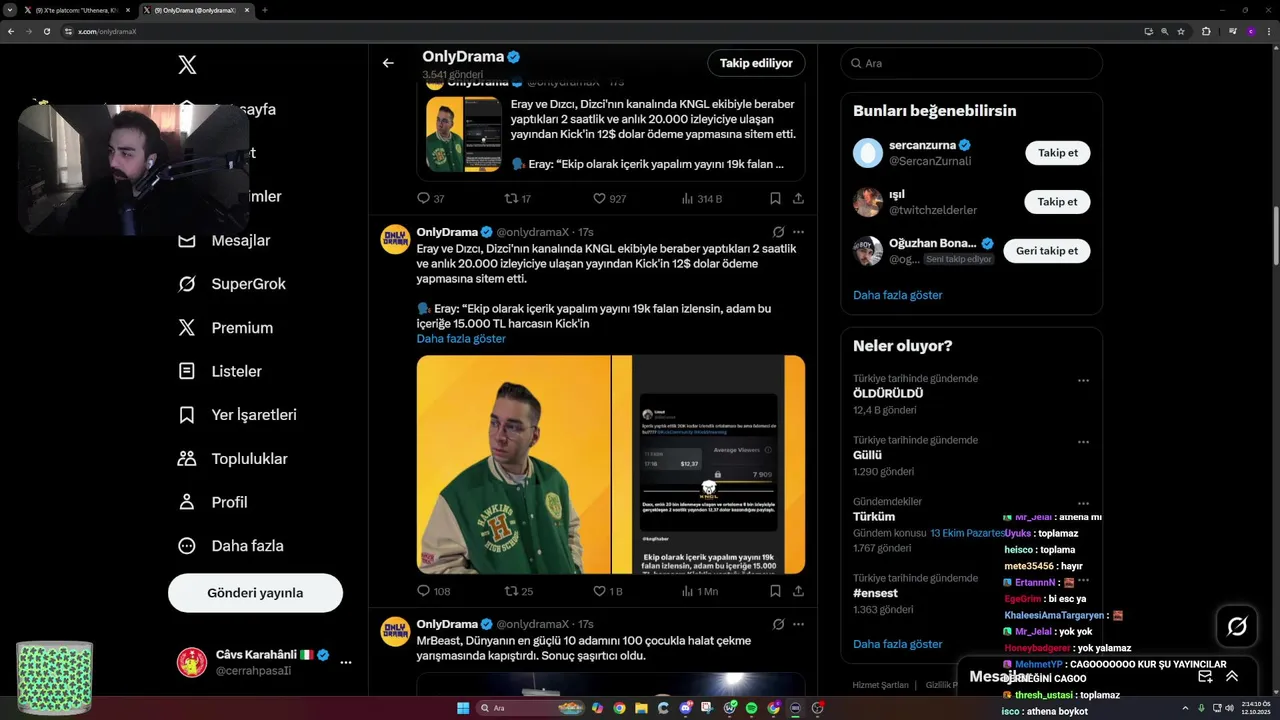Screen dimensions: 1280x720
Task: Click Daha fazla göster under suggested accounts
Action: tap(897, 295)
